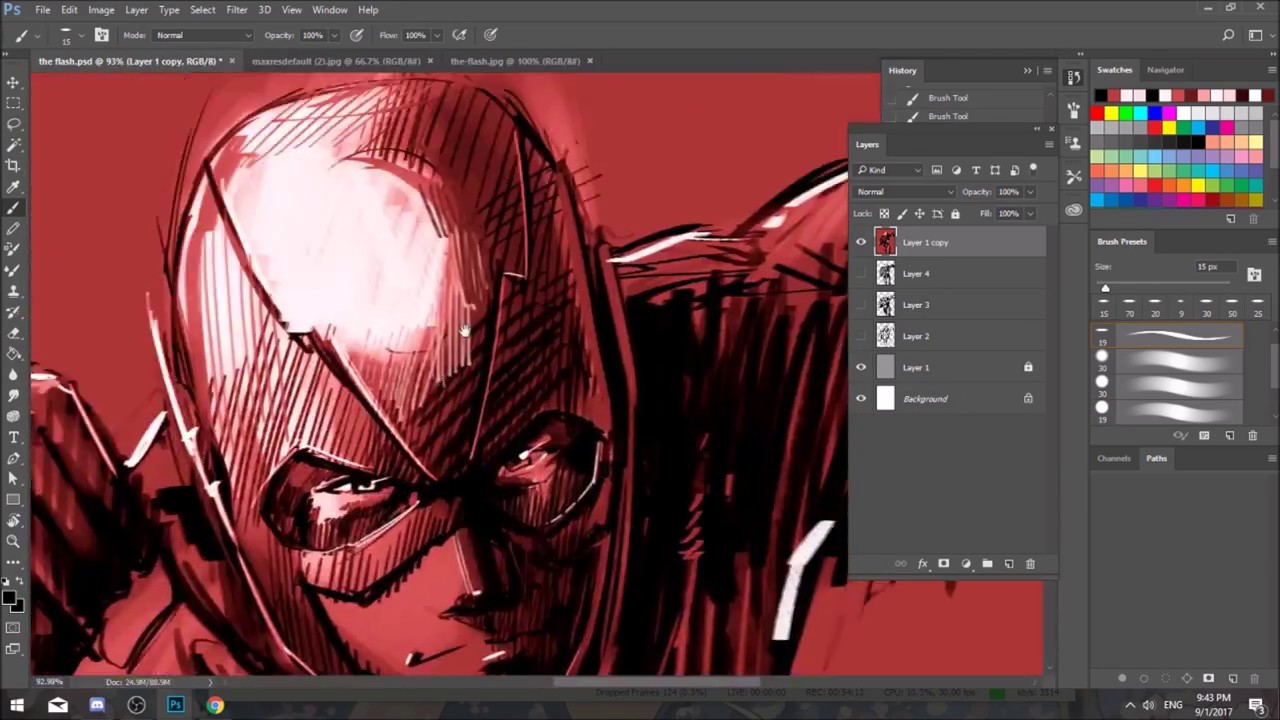Open the layer blend mode Normal dropdown

(x=905, y=192)
